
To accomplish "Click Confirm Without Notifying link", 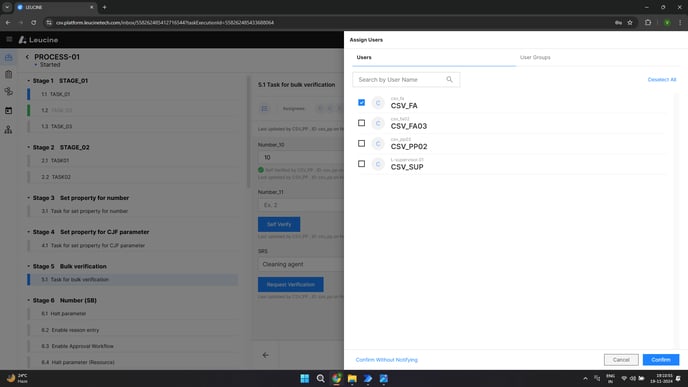I will 387,360.
